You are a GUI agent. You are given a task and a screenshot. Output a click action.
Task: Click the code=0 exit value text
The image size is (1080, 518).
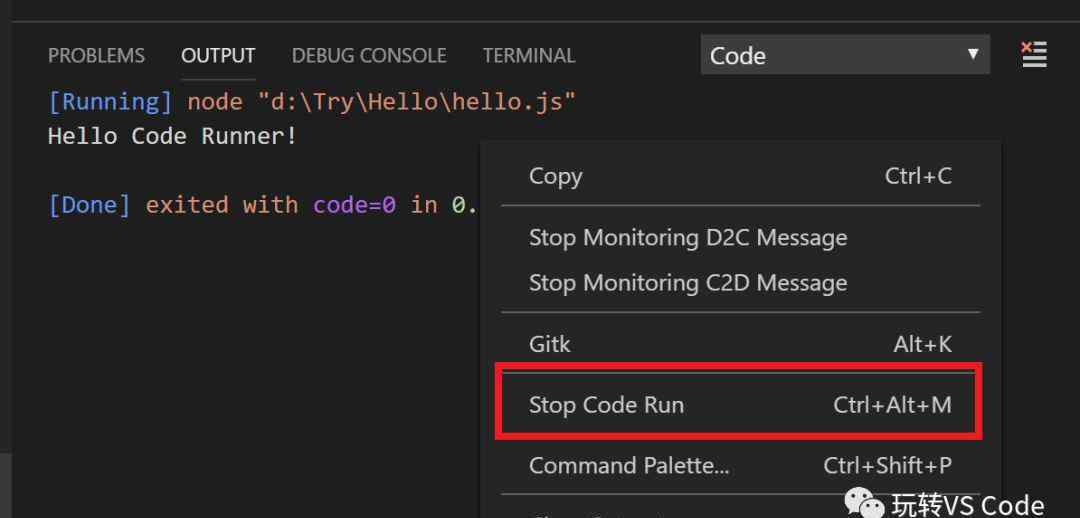[x=354, y=205]
